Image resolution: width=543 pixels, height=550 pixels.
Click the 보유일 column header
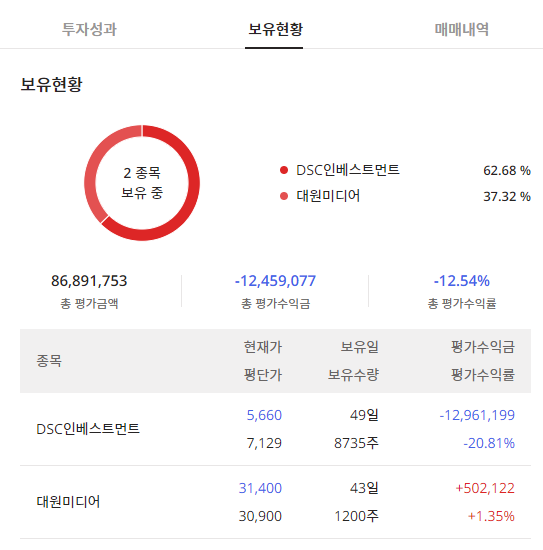tap(360, 347)
